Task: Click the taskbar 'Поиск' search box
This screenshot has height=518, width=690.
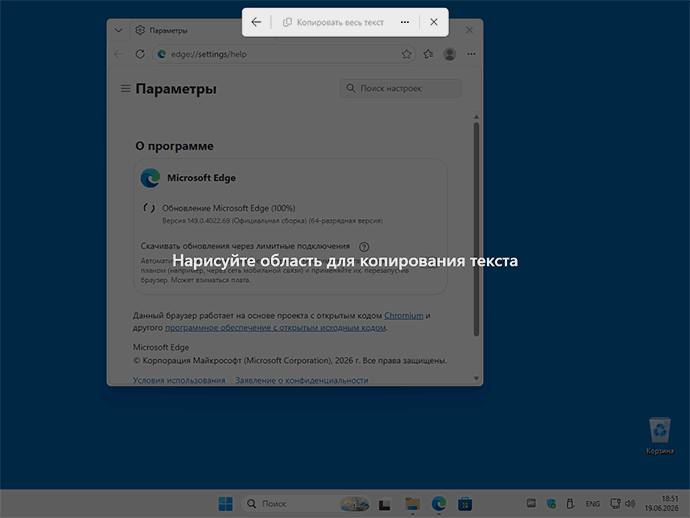Action: tap(305, 503)
